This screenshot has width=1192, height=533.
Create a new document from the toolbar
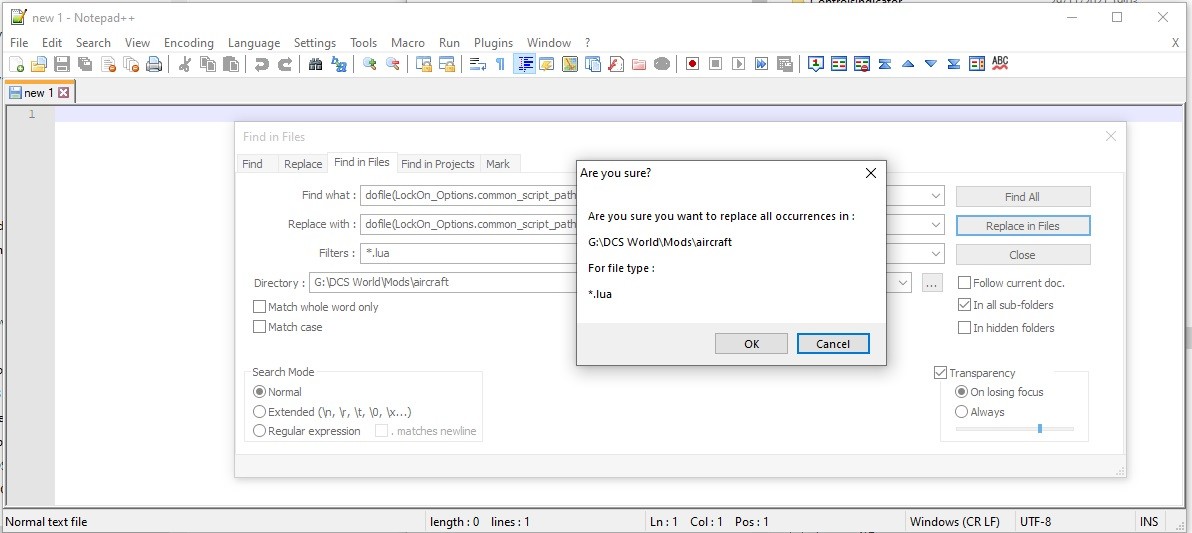[x=16, y=65]
